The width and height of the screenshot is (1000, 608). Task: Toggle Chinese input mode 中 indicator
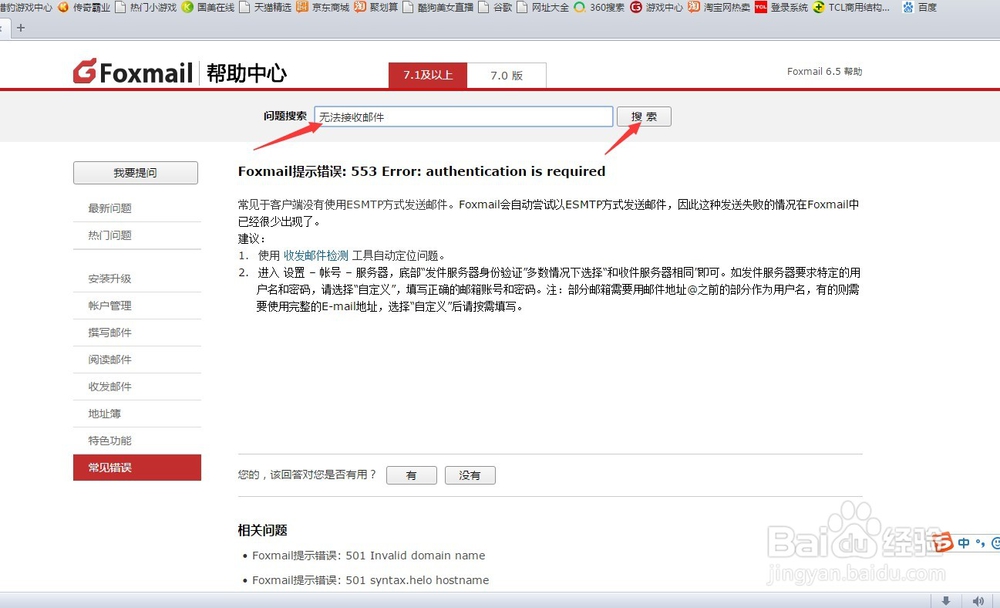pos(964,543)
